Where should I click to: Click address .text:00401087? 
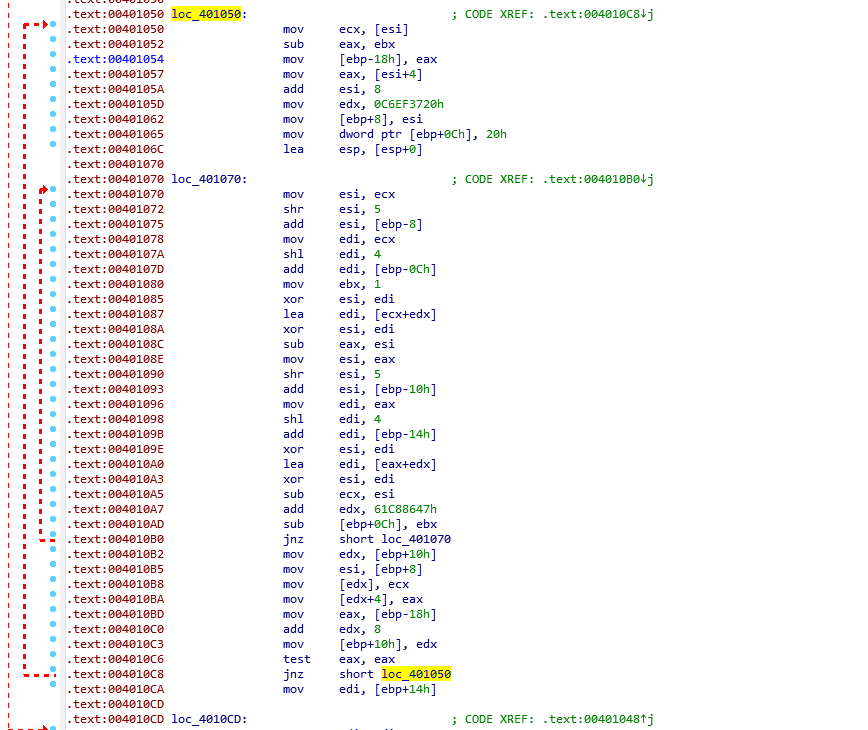pos(115,314)
